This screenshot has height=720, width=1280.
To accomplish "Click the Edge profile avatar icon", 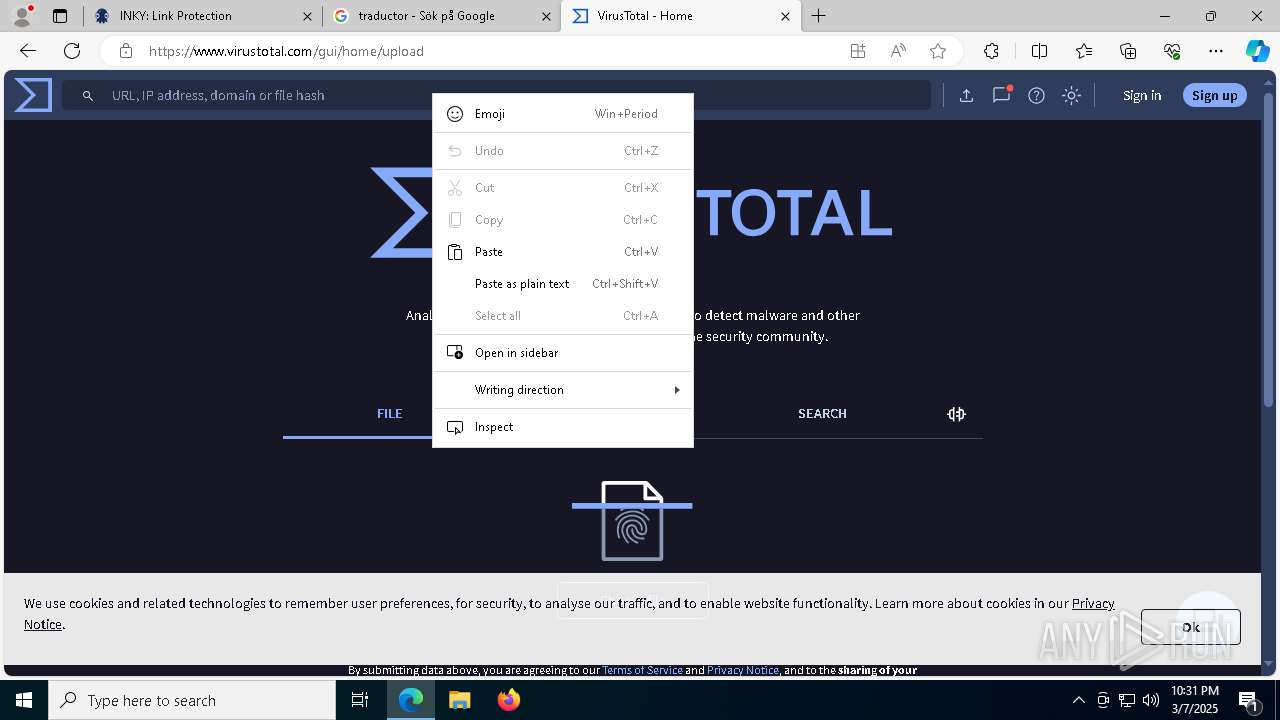I will click(22, 16).
